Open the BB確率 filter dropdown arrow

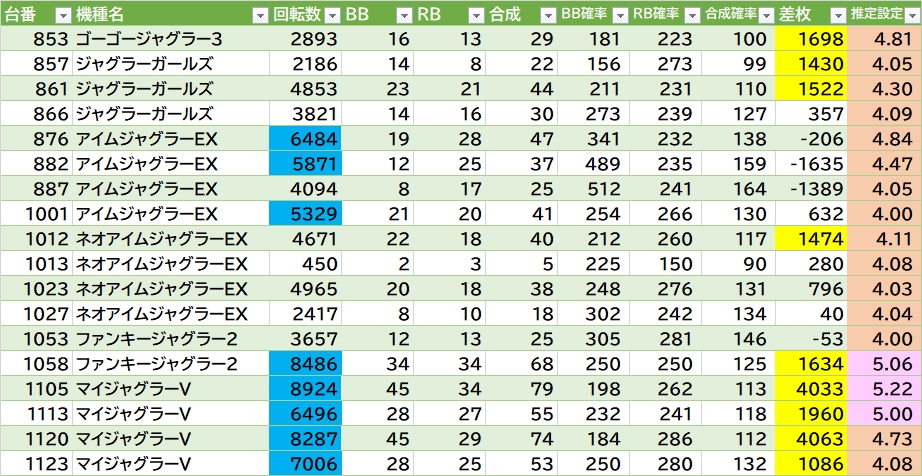coord(620,14)
